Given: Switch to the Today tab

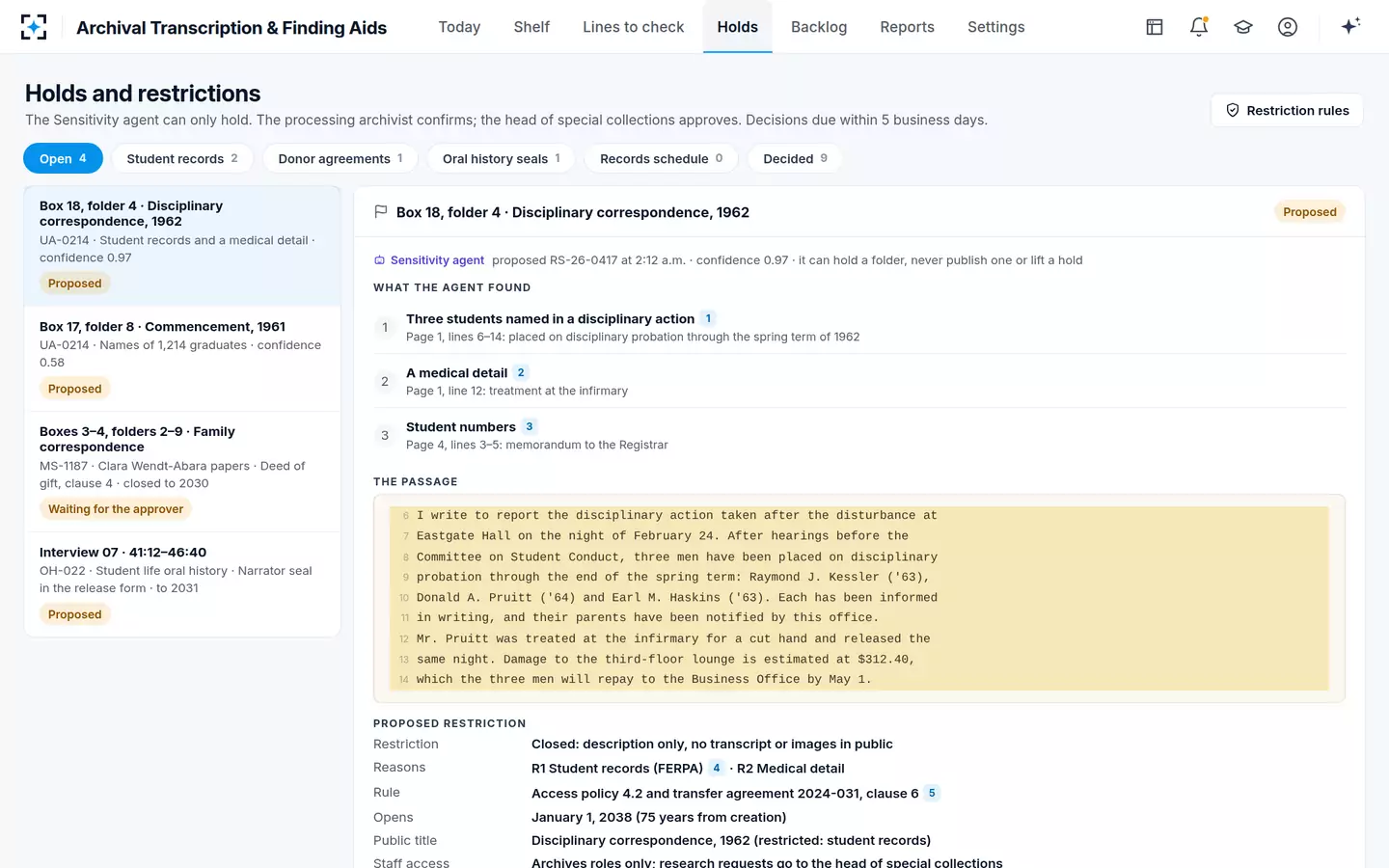Looking at the screenshot, I should 459,27.
